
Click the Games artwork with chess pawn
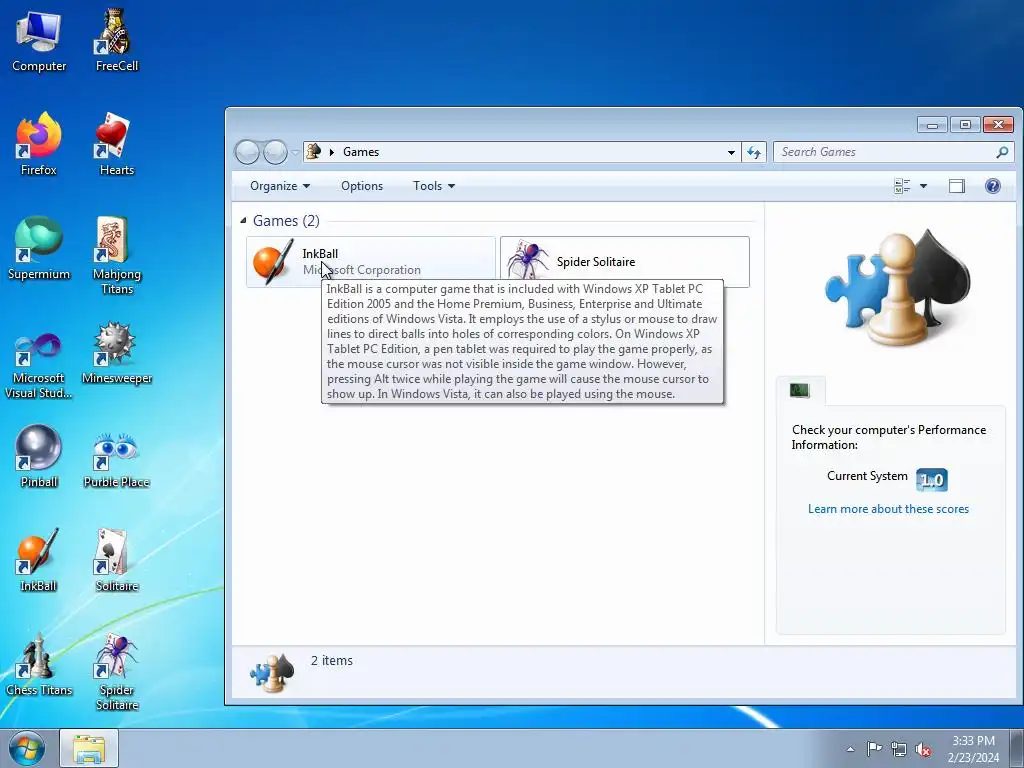pos(897,288)
